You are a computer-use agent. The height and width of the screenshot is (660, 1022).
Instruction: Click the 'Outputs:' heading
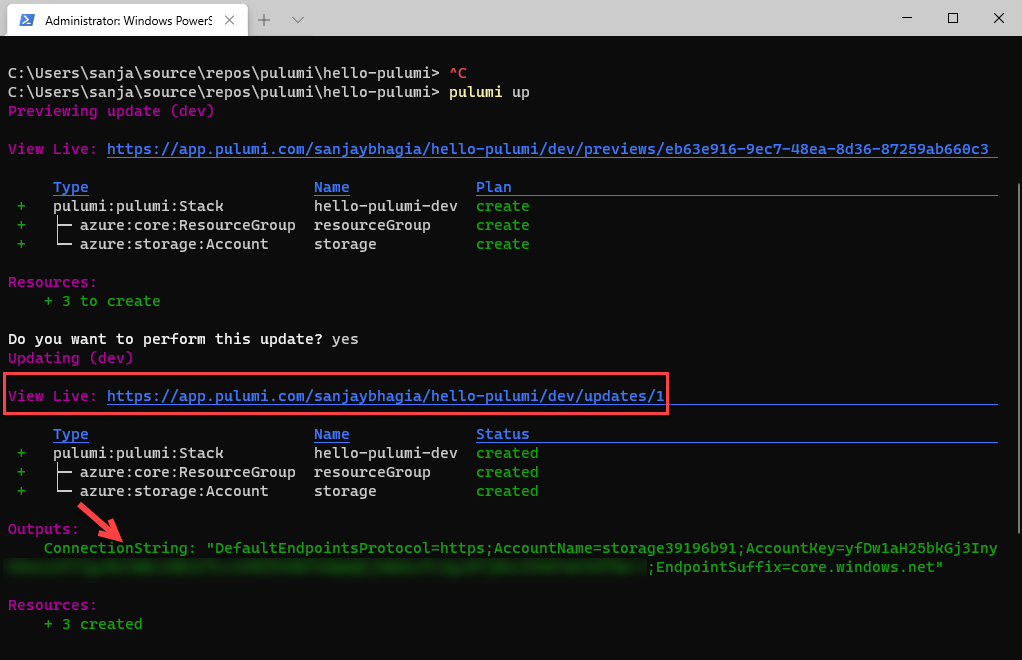tap(44, 530)
